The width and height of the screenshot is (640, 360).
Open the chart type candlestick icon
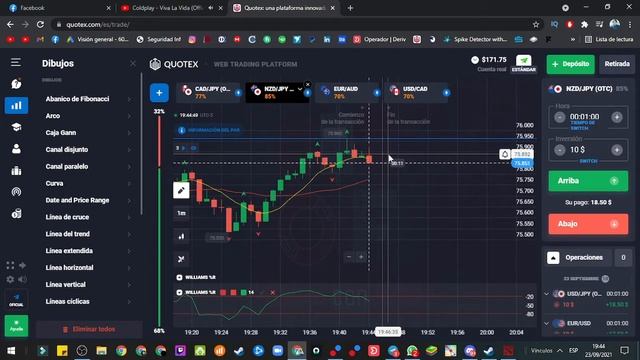[x=181, y=236]
